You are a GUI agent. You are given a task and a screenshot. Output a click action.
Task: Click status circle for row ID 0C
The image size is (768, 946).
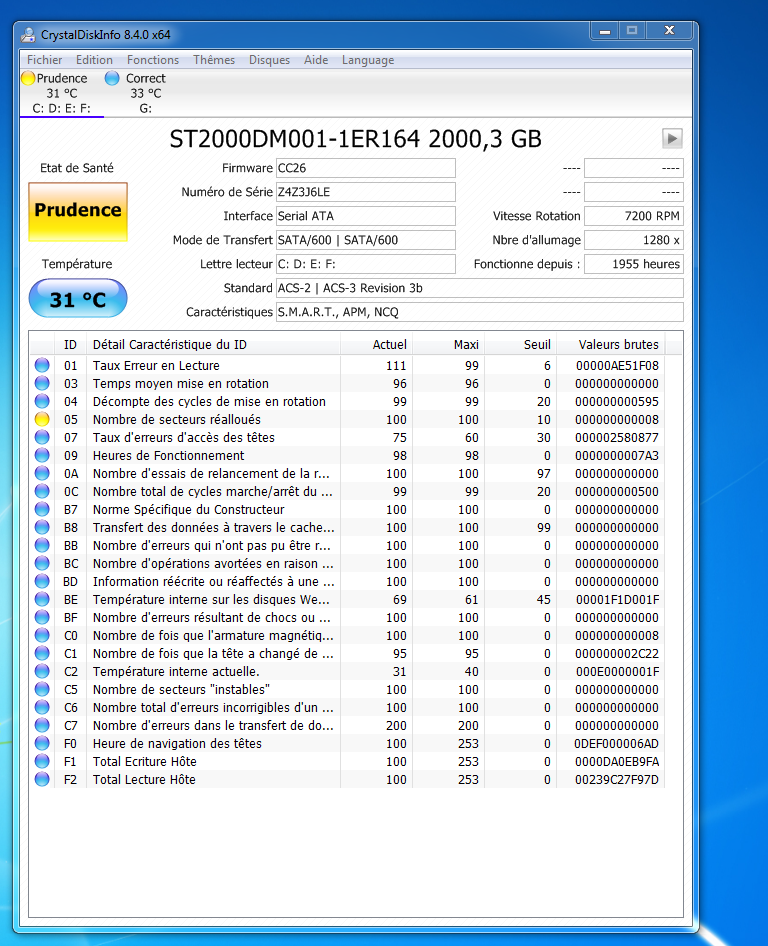click(42, 492)
